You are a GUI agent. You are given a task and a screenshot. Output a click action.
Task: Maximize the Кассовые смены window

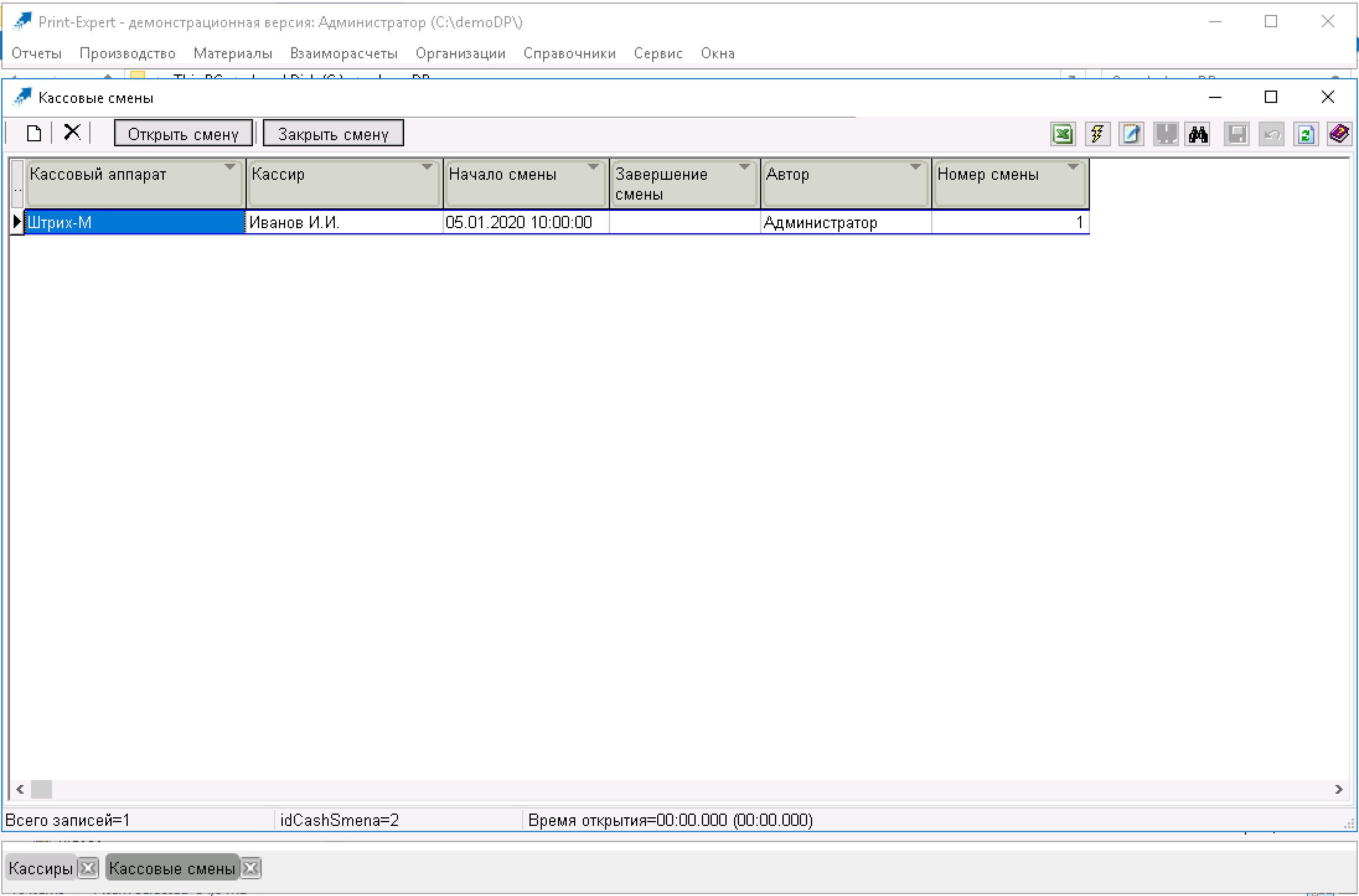(x=1271, y=97)
